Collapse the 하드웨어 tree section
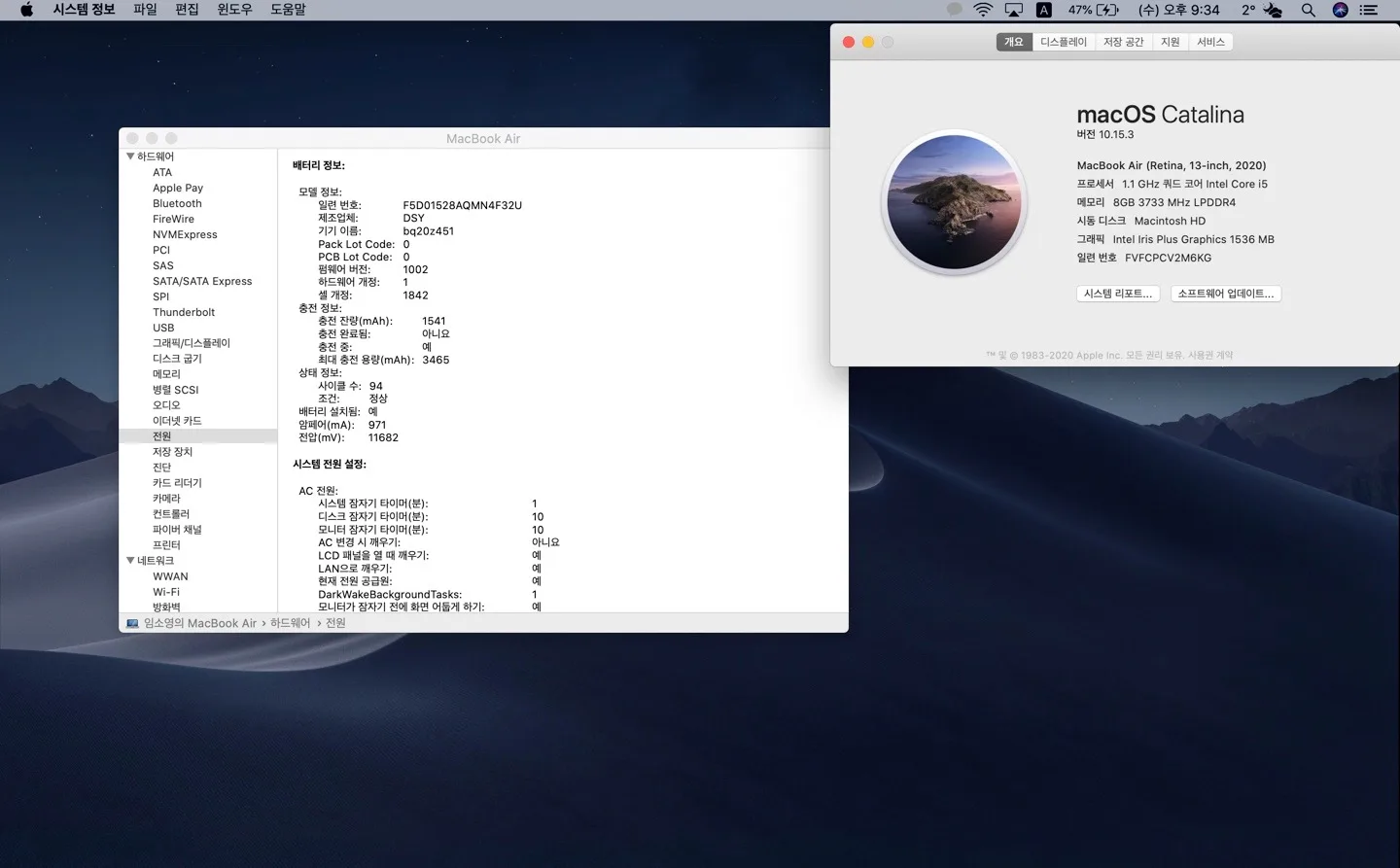This screenshot has width=1400, height=868. [130, 156]
